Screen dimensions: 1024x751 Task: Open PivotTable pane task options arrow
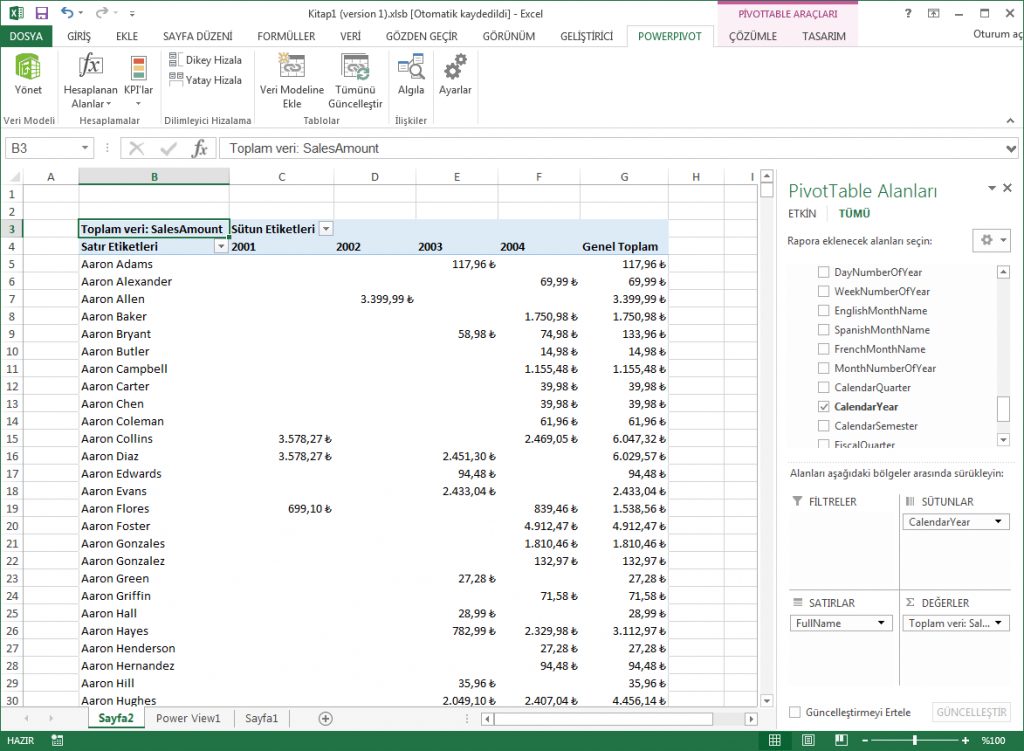(x=992, y=188)
